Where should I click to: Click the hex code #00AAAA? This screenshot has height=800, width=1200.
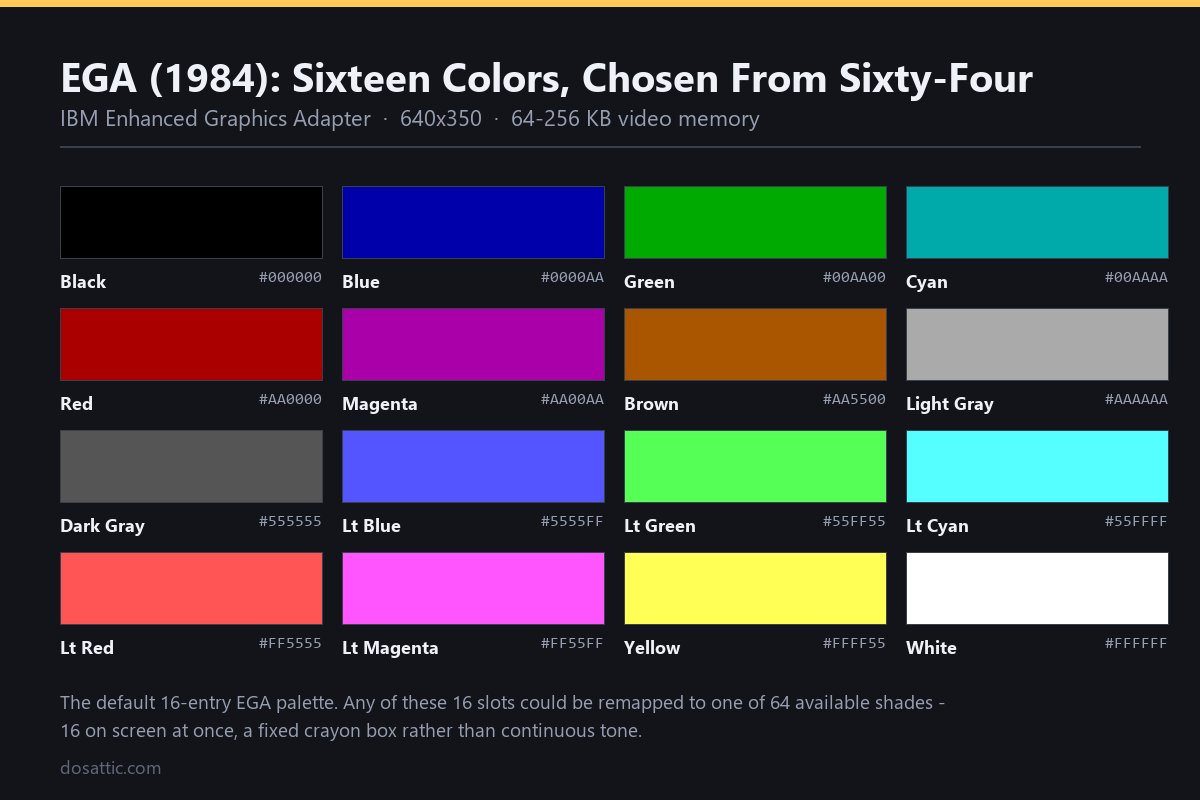tap(1136, 277)
